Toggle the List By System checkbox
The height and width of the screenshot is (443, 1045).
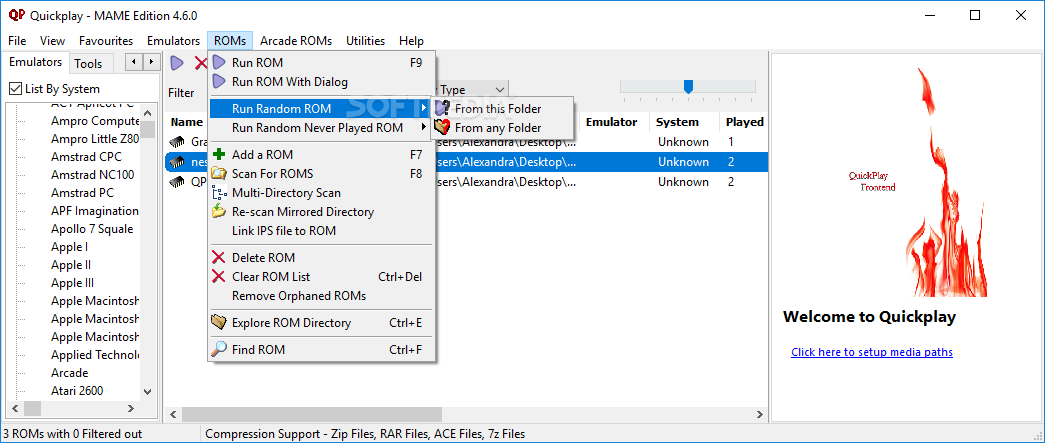coord(15,89)
